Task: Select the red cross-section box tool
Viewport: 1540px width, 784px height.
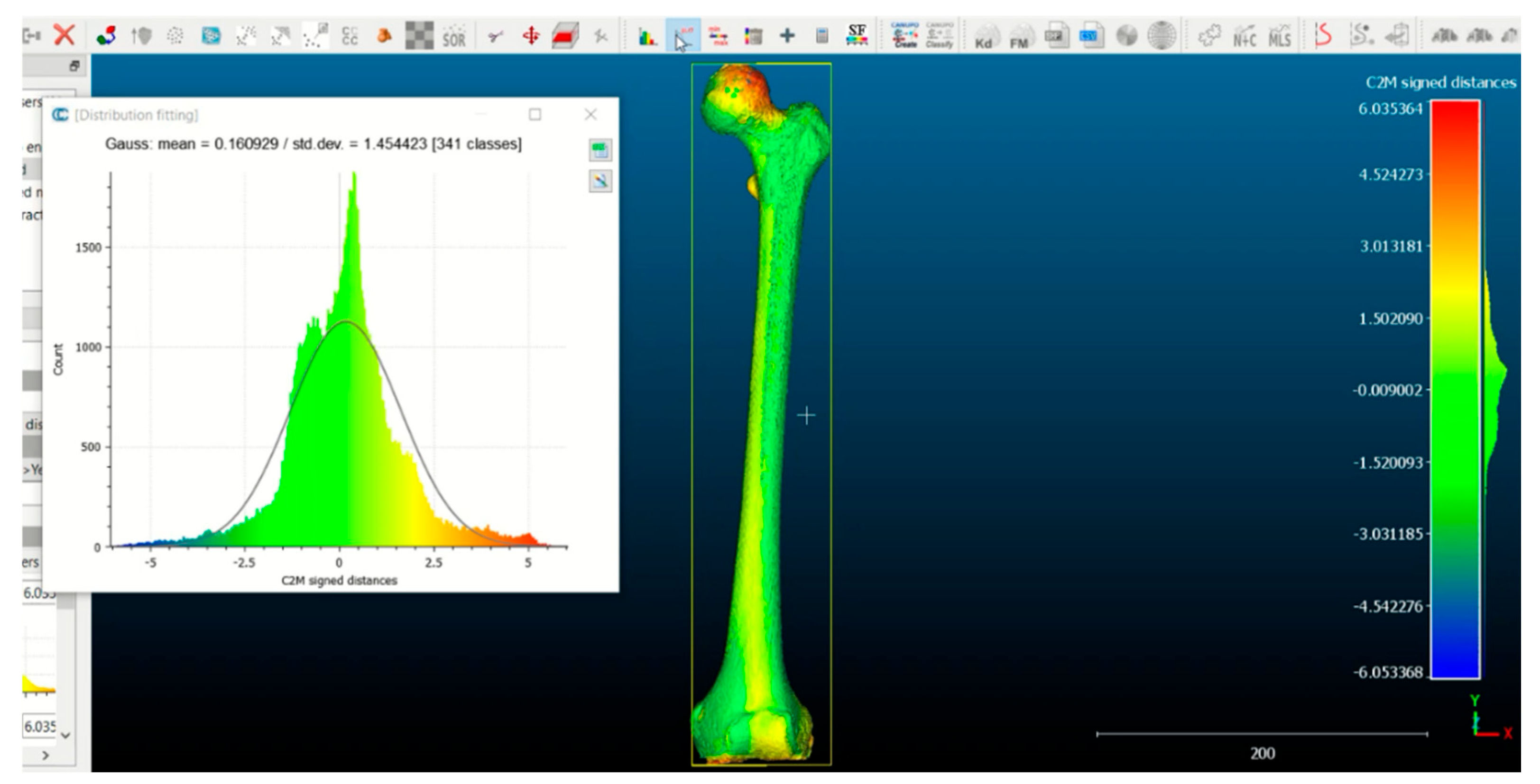Action: [x=565, y=36]
